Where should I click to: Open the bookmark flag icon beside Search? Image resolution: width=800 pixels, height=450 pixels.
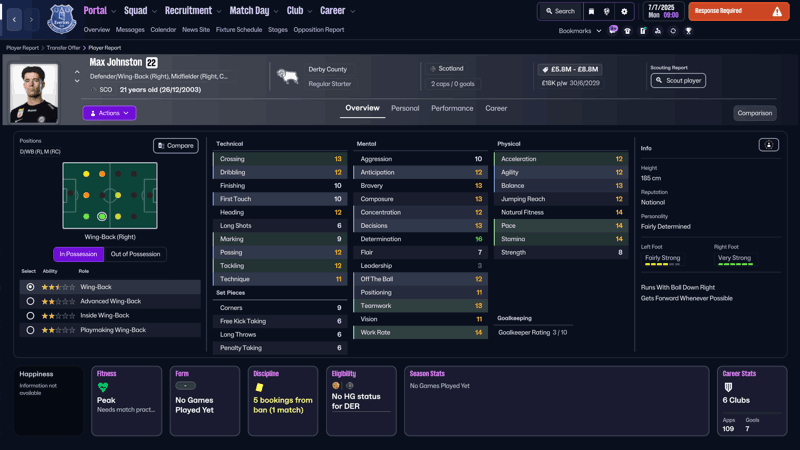pyautogui.click(x=591, y=11)
